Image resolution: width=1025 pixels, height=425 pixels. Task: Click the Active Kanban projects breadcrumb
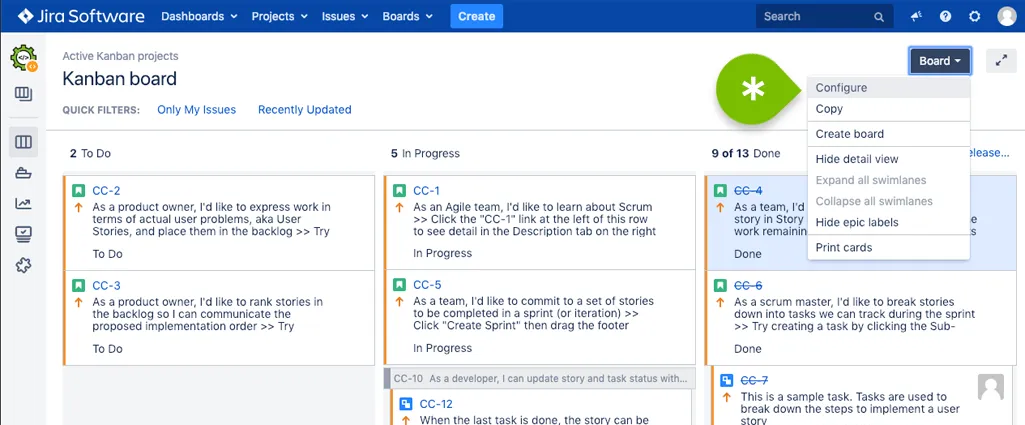[120, 56]
